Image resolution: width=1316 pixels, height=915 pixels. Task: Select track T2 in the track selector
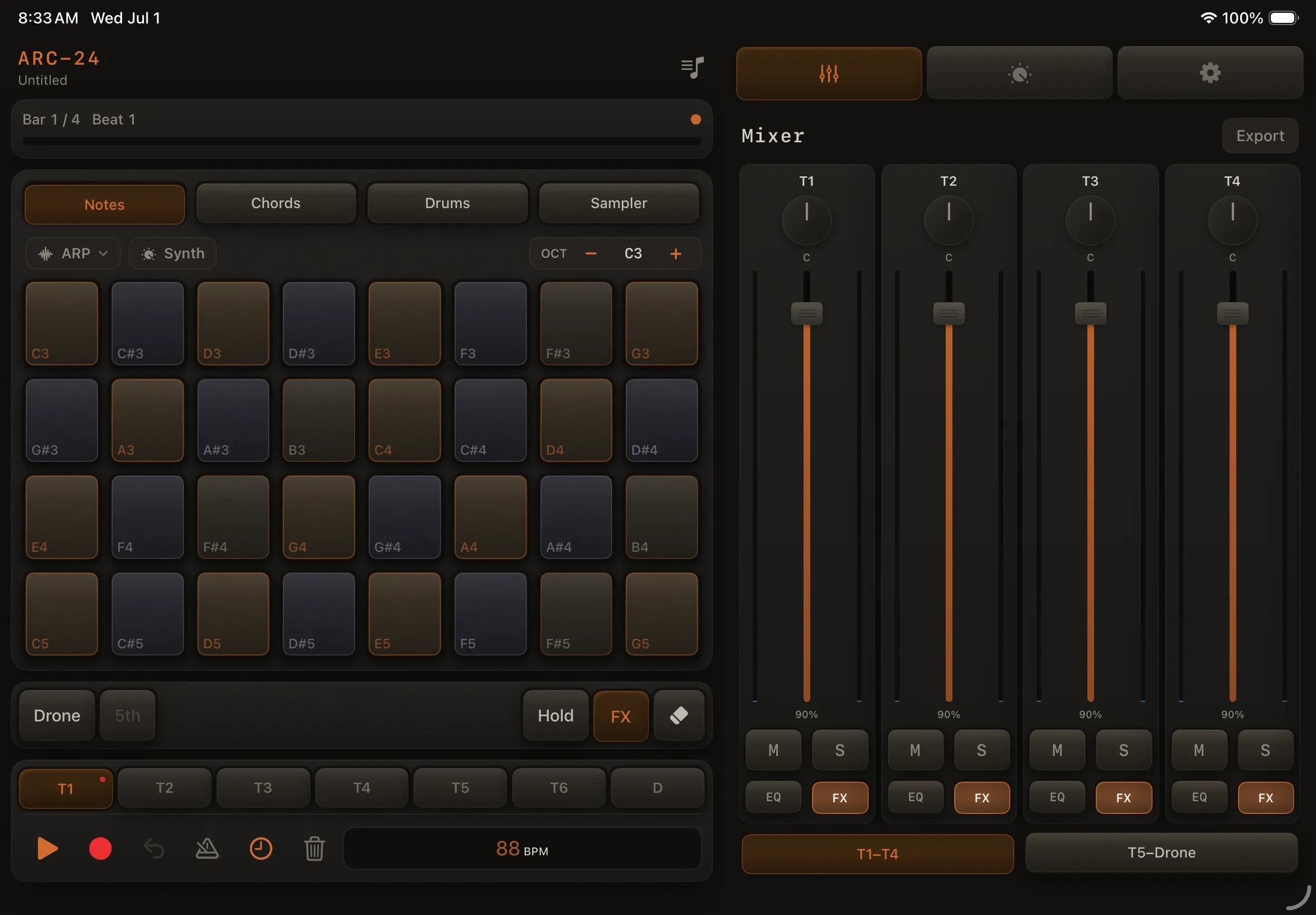(164, 788)
